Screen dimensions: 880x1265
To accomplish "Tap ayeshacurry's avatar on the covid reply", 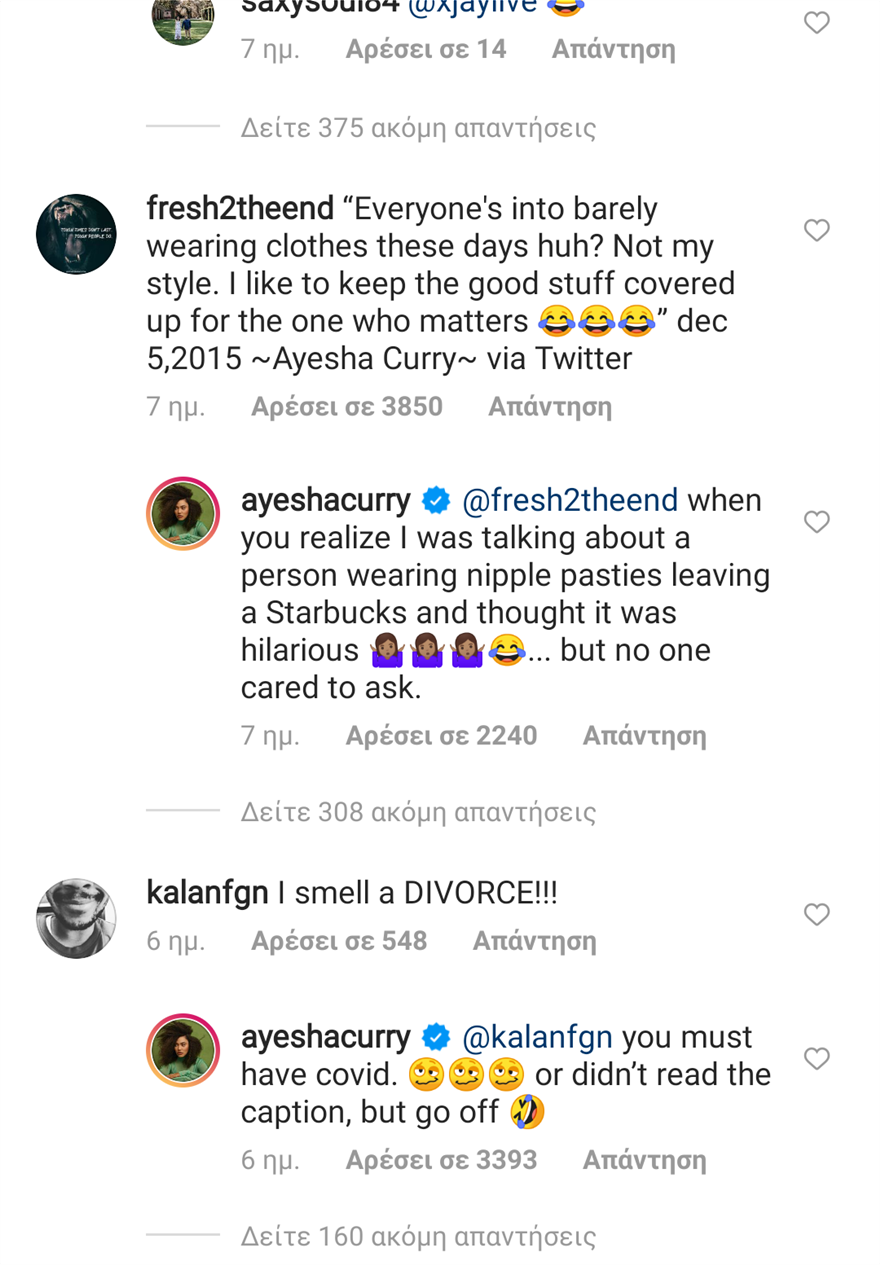I will tap(183, 1051).
